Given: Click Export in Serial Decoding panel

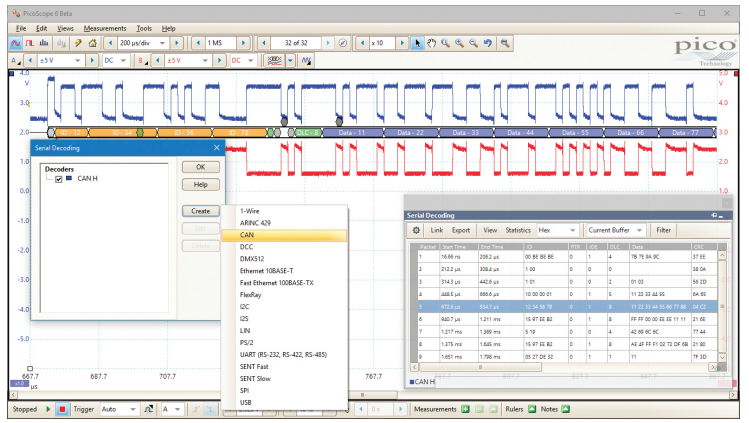Looking at the screenshot, I should (461, 230).
